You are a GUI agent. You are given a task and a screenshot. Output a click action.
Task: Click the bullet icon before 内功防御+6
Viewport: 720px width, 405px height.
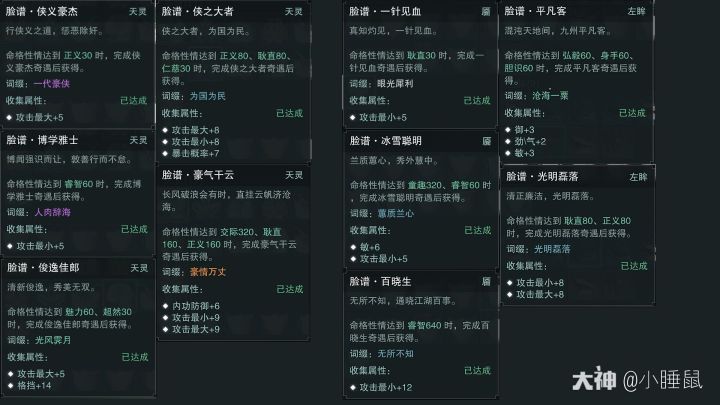[x=165, y=305]
